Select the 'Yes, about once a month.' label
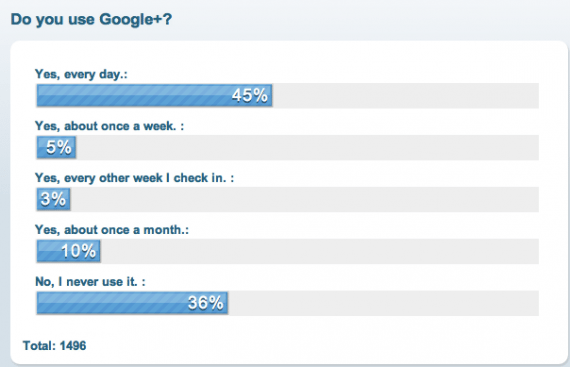Viewport: 570px width, 367px height. 112,230
